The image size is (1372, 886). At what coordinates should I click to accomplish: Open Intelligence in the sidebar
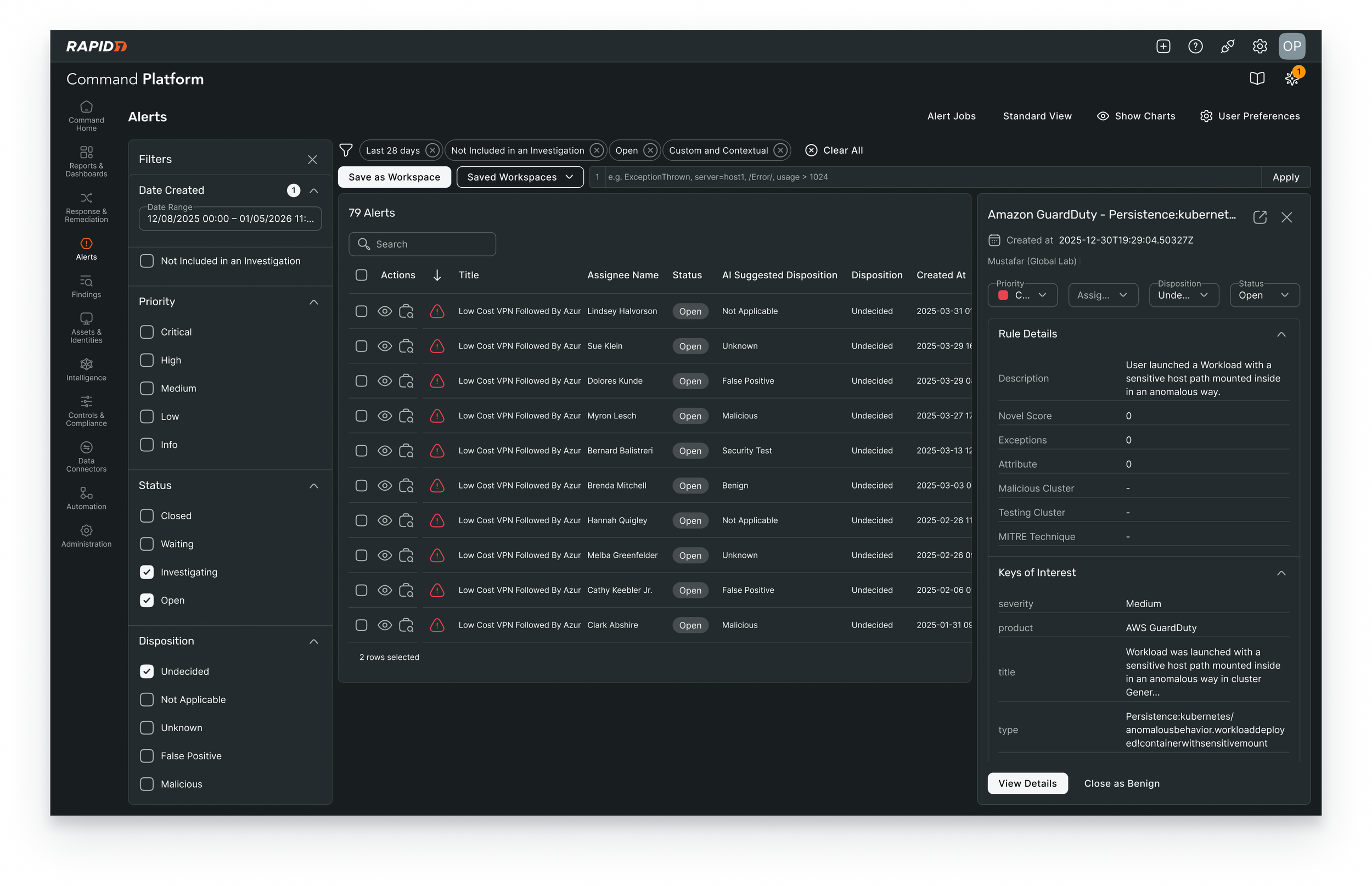point(86,369)
